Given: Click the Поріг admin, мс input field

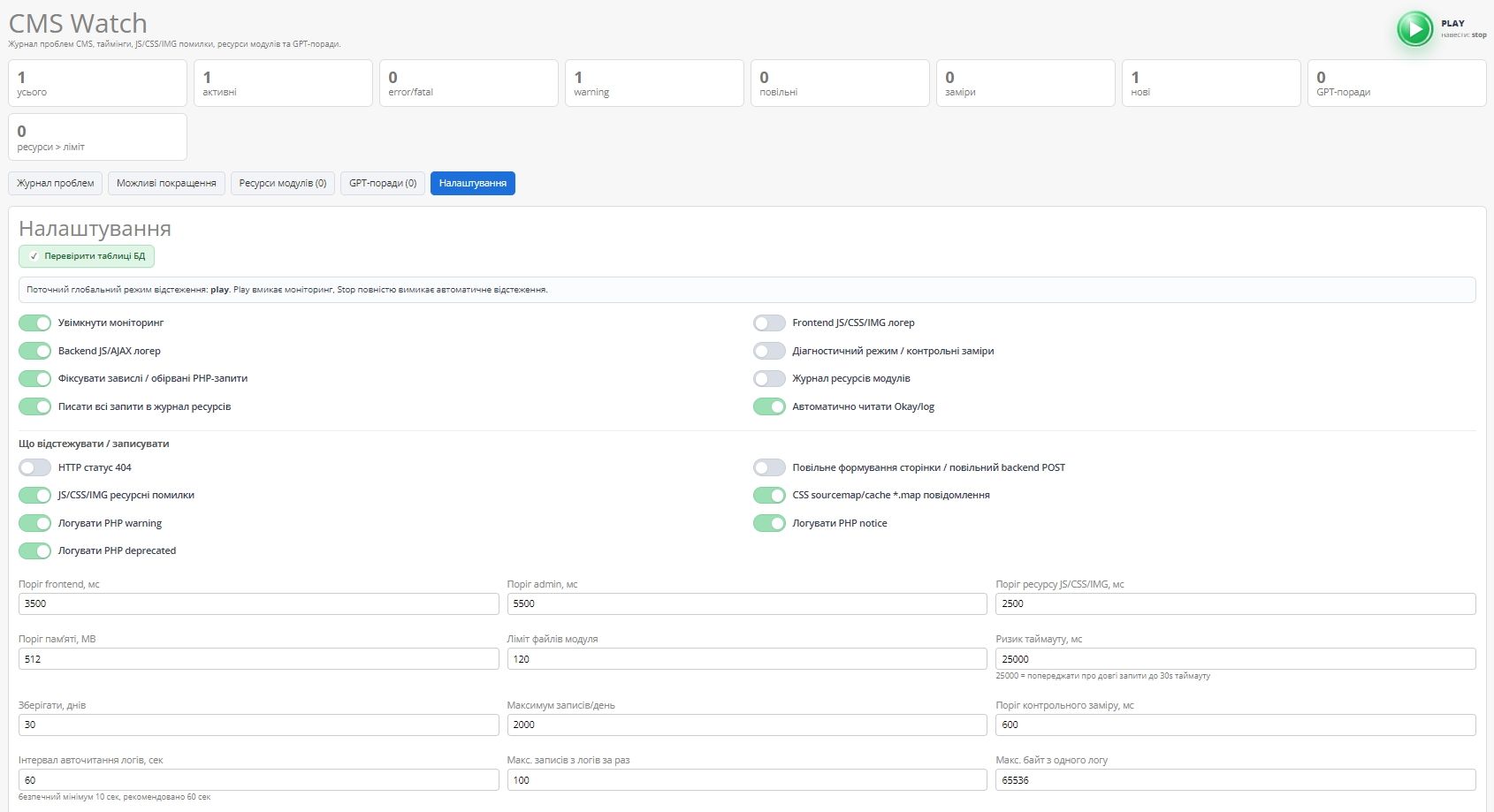Looking at the screenshot, I should [747, 603].
